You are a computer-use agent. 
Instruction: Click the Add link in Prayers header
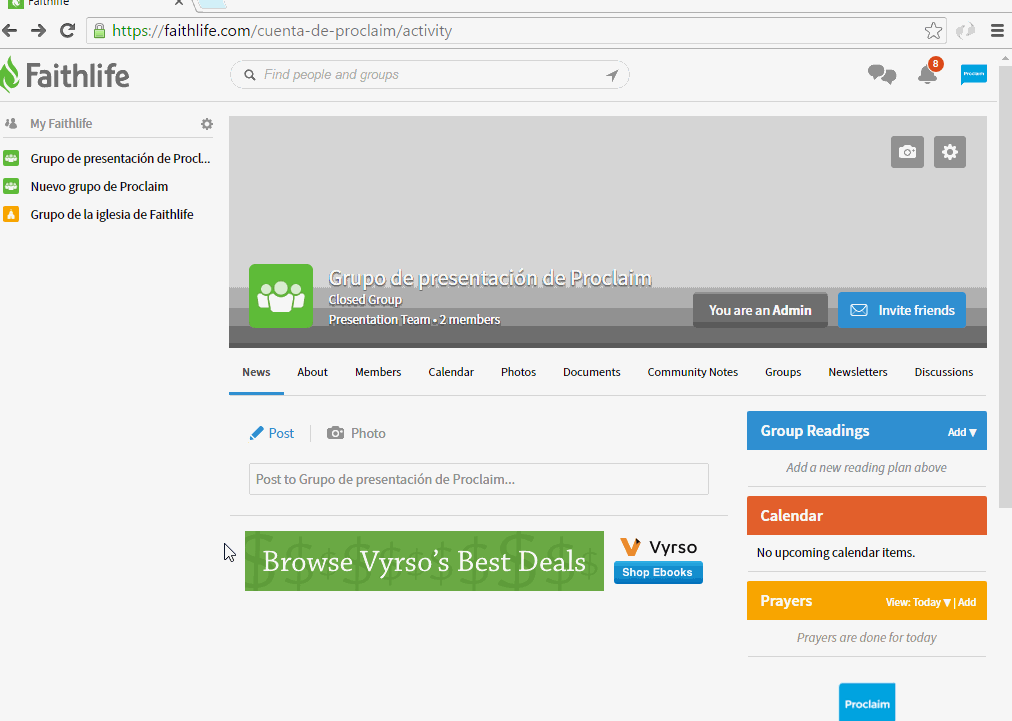[967, 602]
